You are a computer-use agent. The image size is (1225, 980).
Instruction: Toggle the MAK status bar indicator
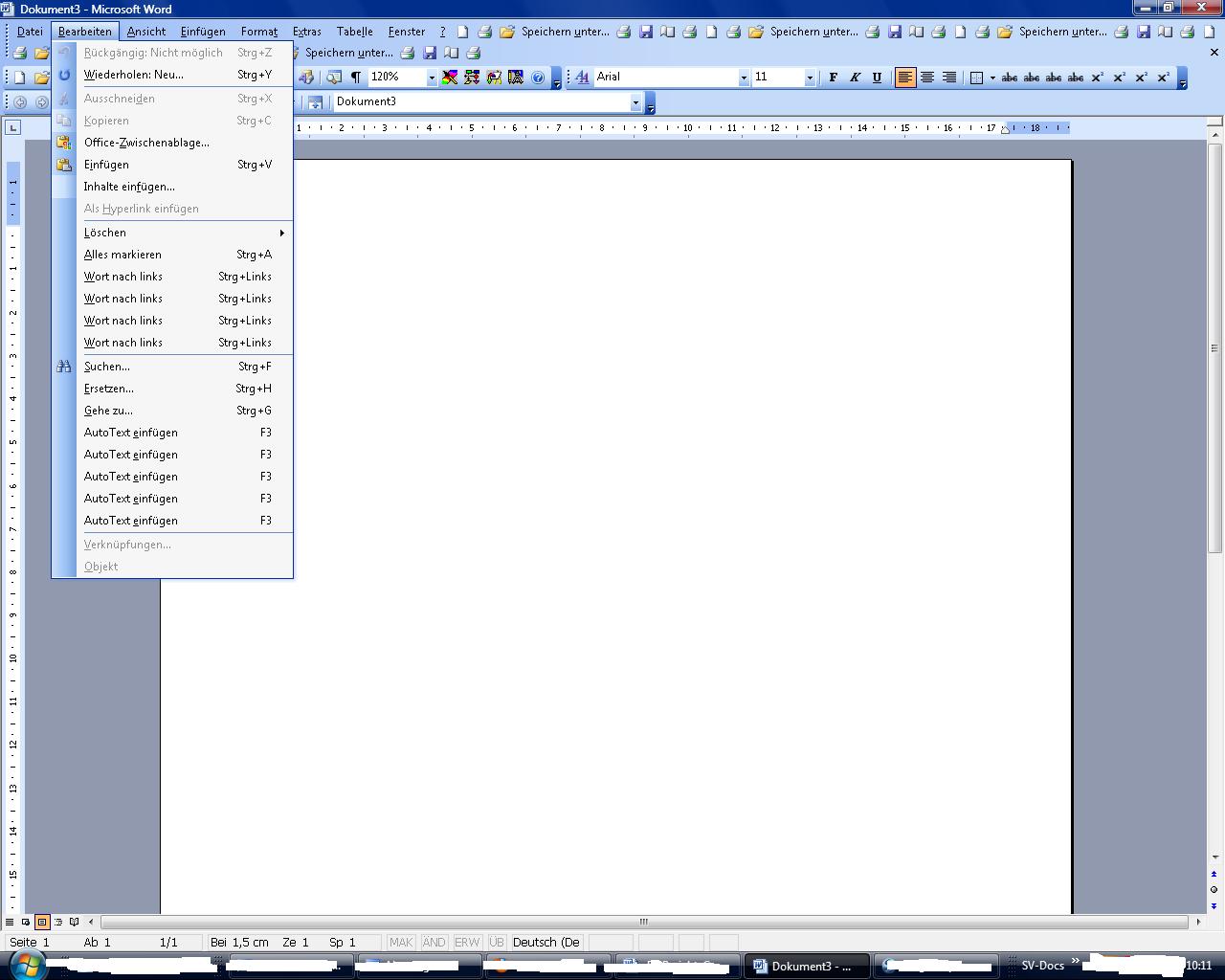401,942
